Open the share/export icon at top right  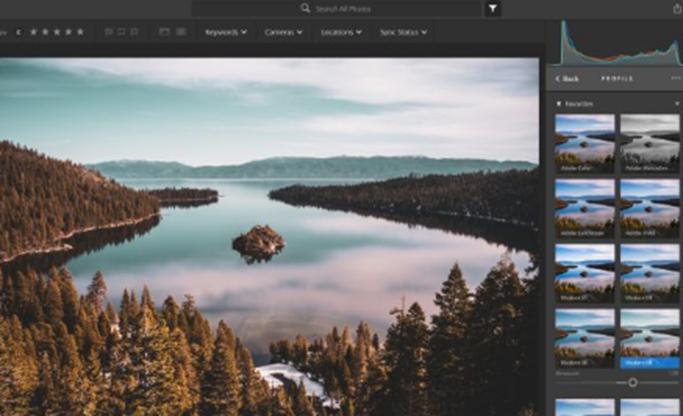[x=677, y=8]
